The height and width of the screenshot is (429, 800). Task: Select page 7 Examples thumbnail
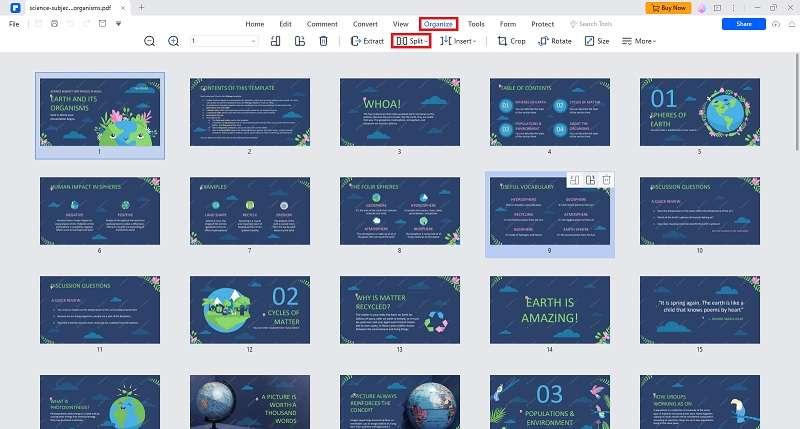point(250,211)
